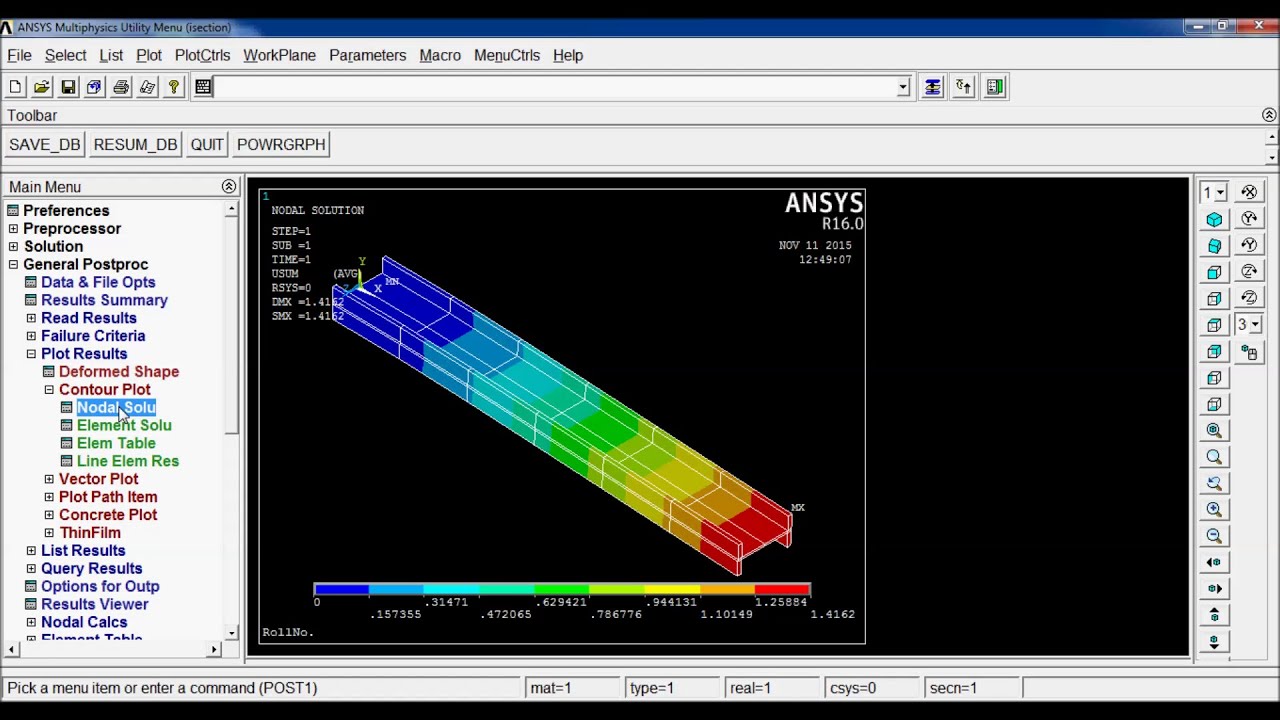
Task: Expand the Preferences tree node
Action: tap(13, 211)
